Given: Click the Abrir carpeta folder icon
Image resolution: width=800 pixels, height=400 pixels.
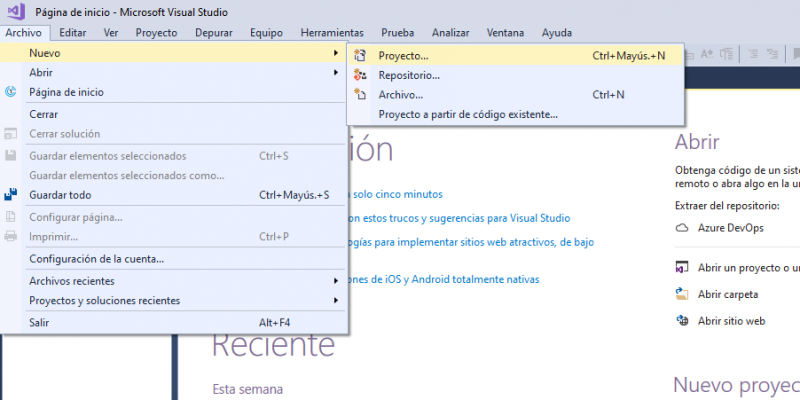Looking at the screenshot, I should click(682, 294).
